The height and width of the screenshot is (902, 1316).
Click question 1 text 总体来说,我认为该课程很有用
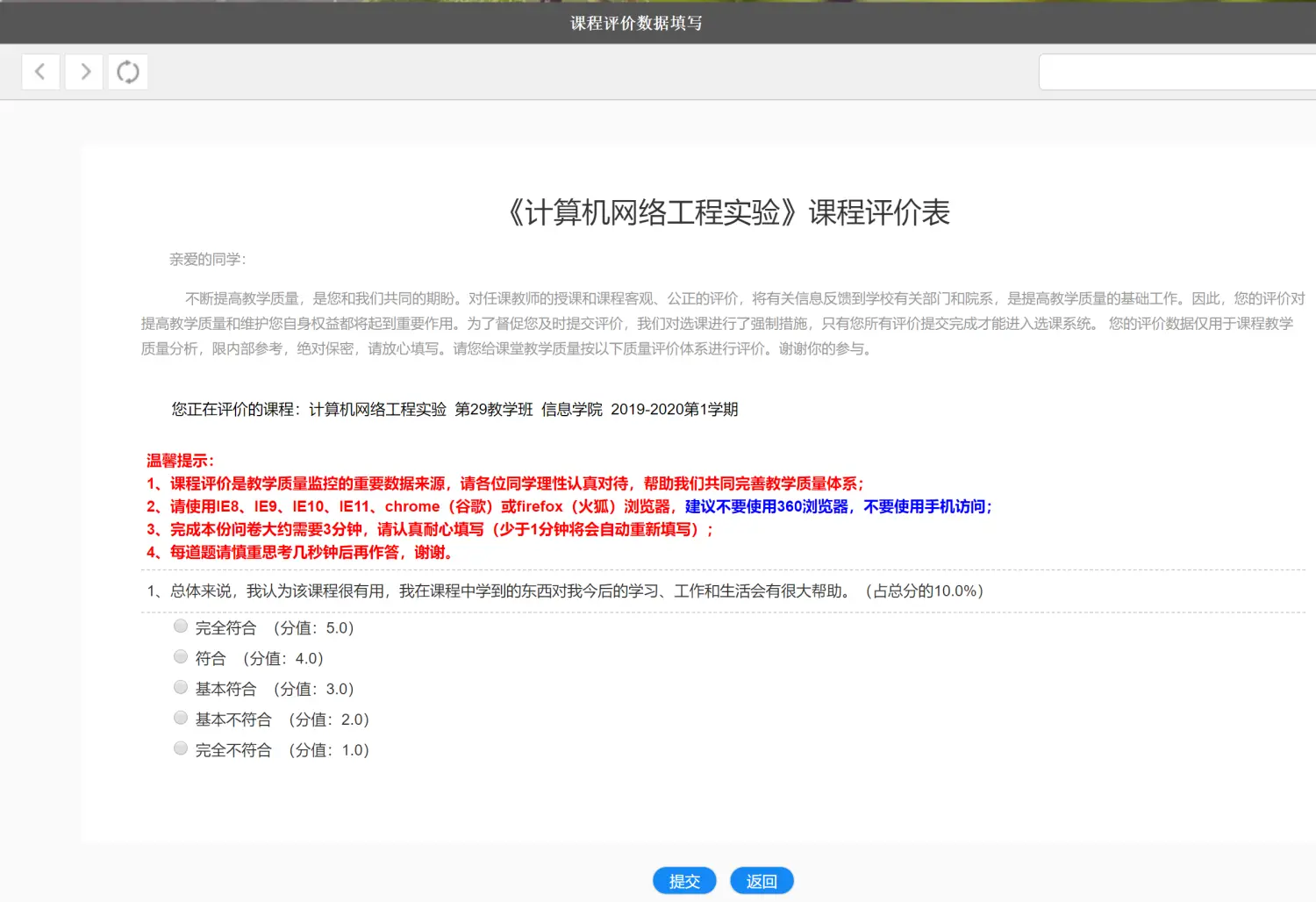coord(565,591)
